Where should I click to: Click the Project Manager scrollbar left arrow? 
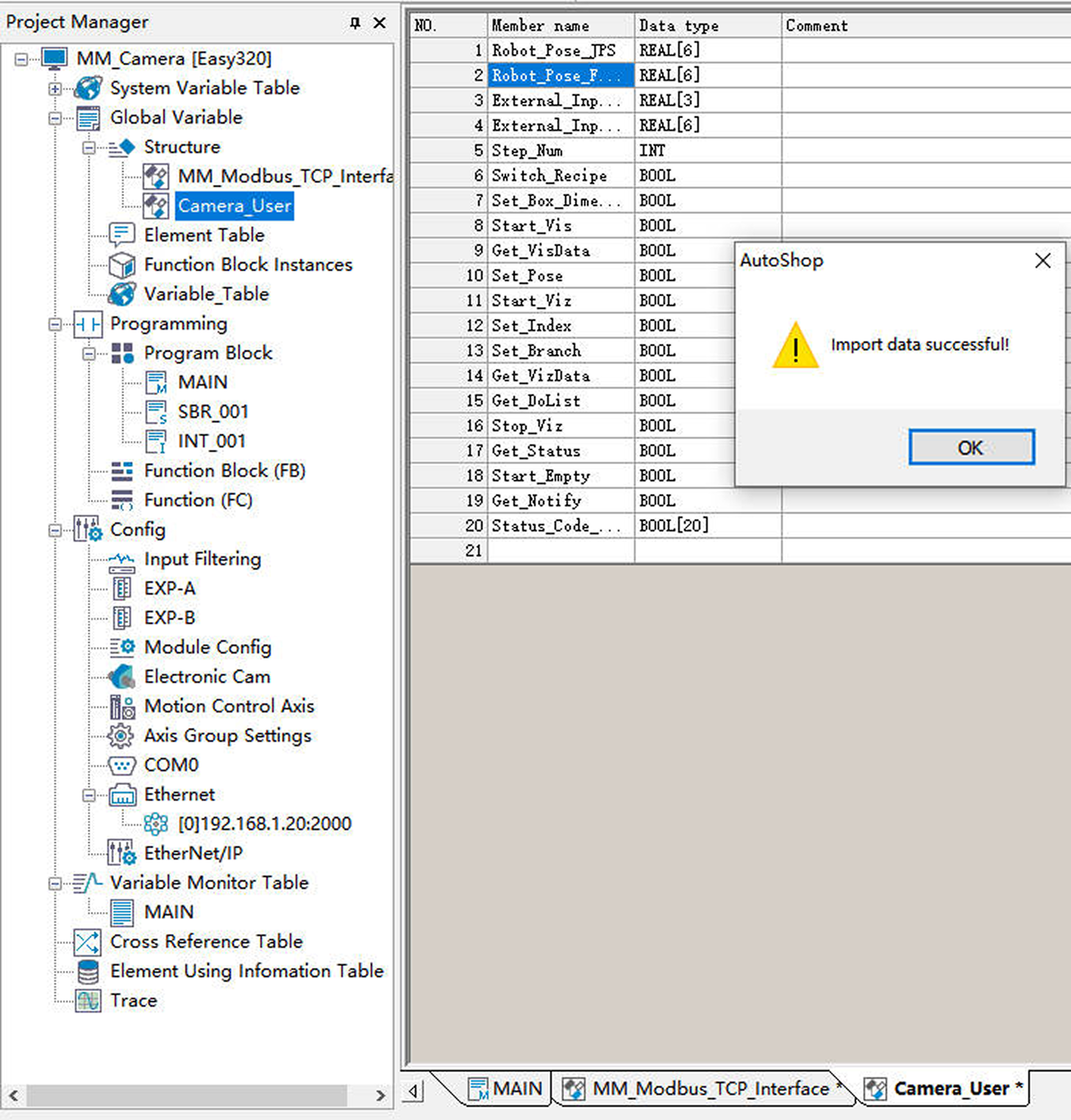coord(13,1095)
